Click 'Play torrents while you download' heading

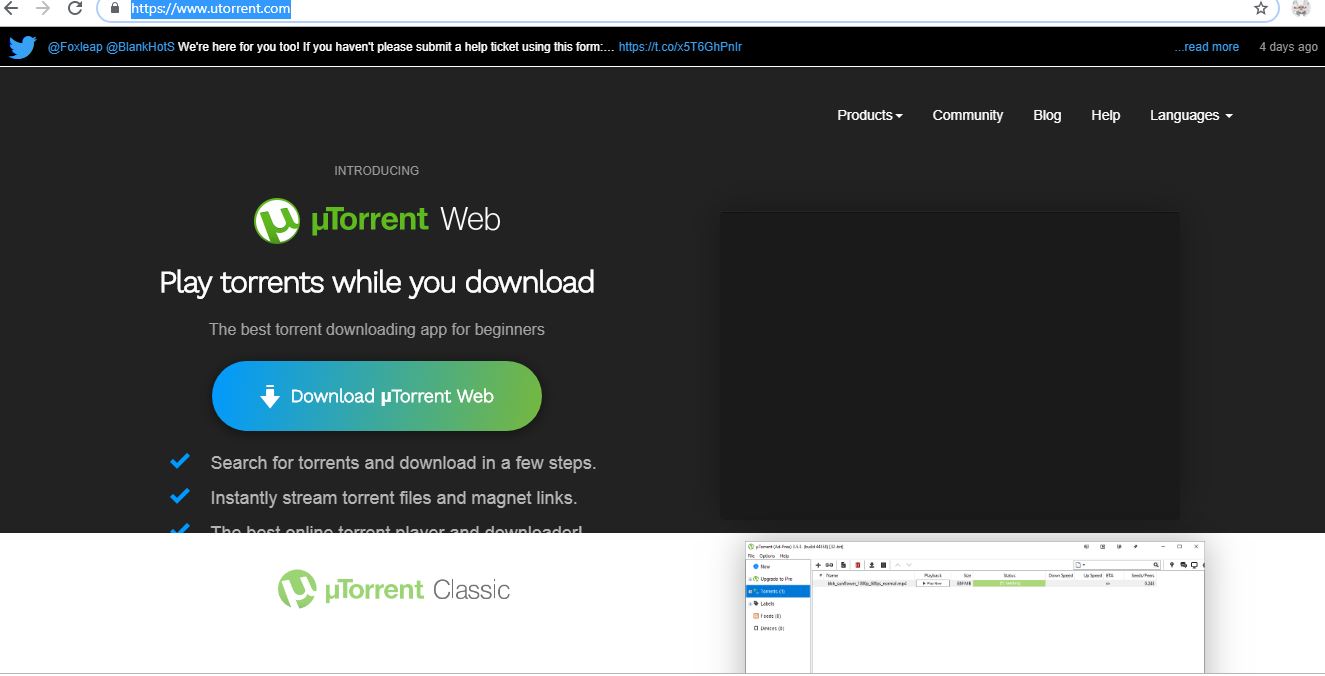(x=377, y=283)
